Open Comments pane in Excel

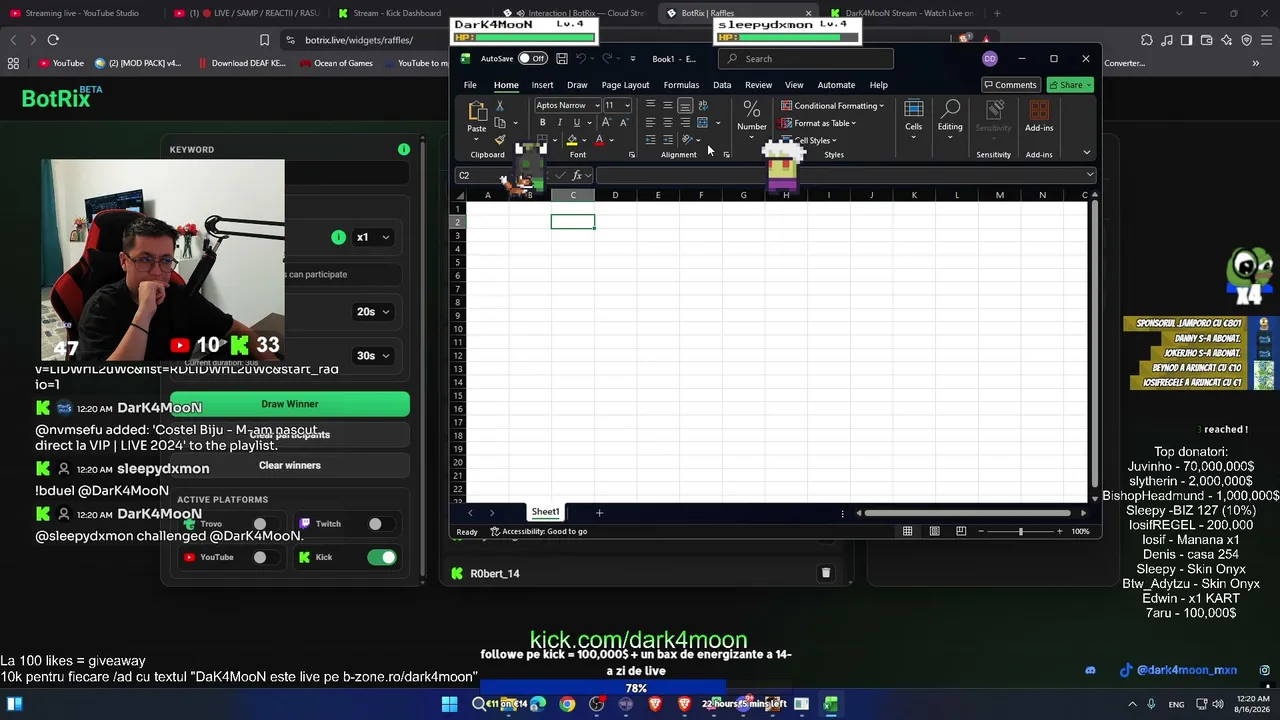tap(1010, 85)
